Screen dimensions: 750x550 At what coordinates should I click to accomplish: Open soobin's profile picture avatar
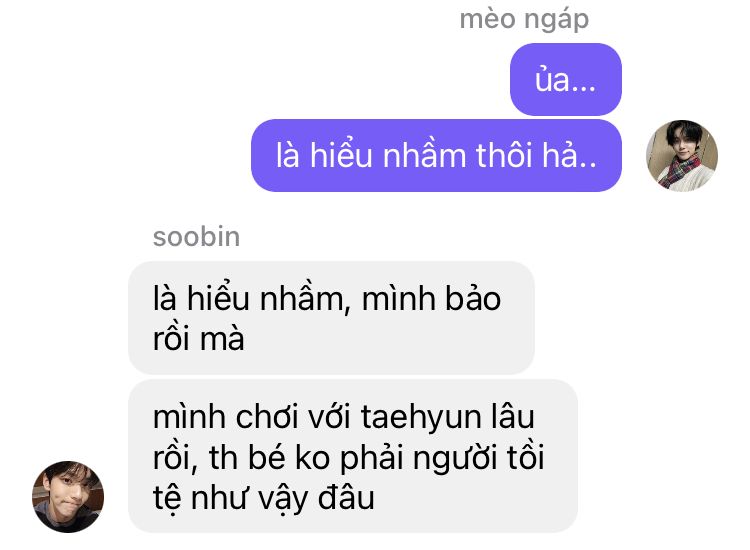tap(68, 496)
